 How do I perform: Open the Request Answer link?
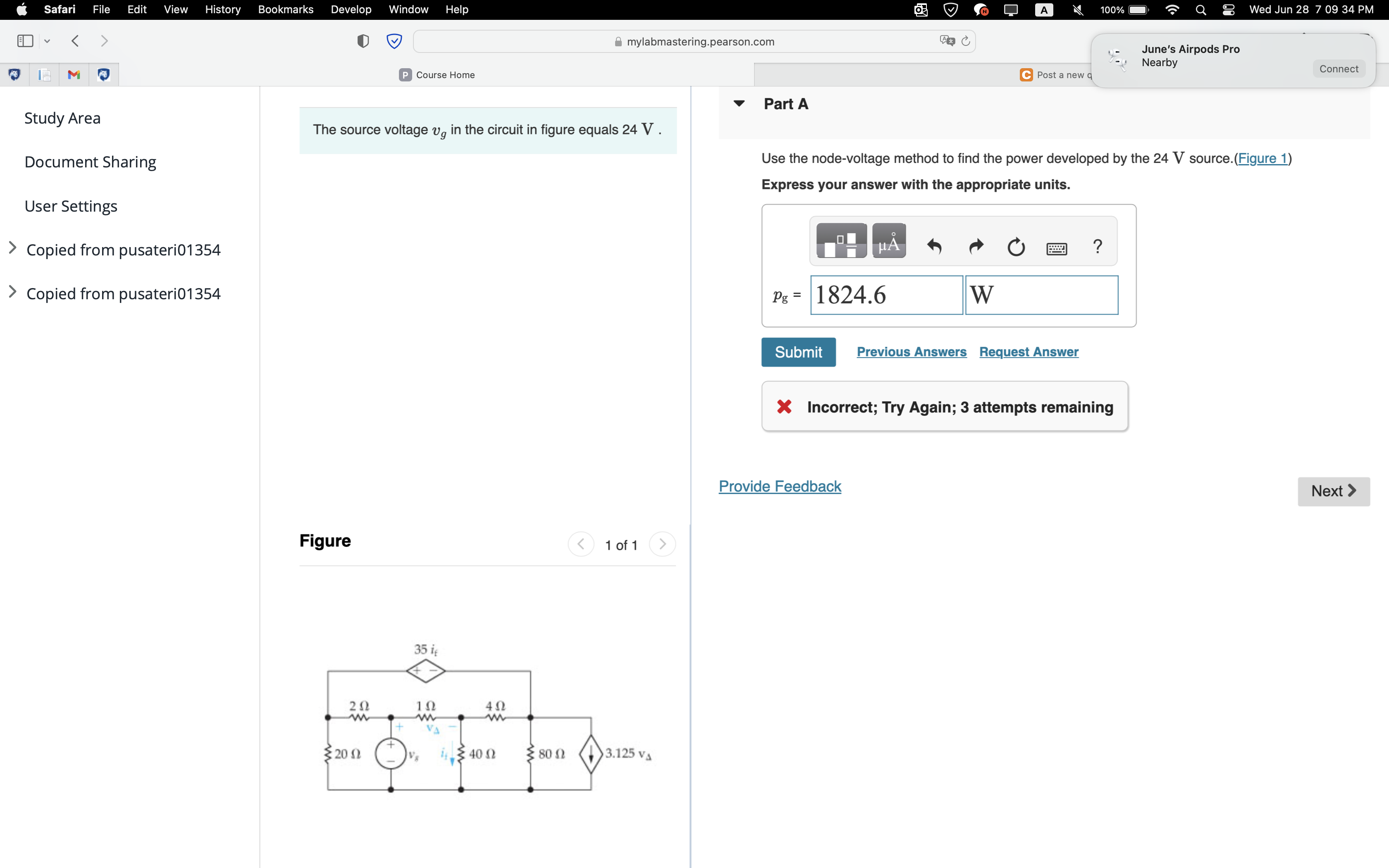1029,352
